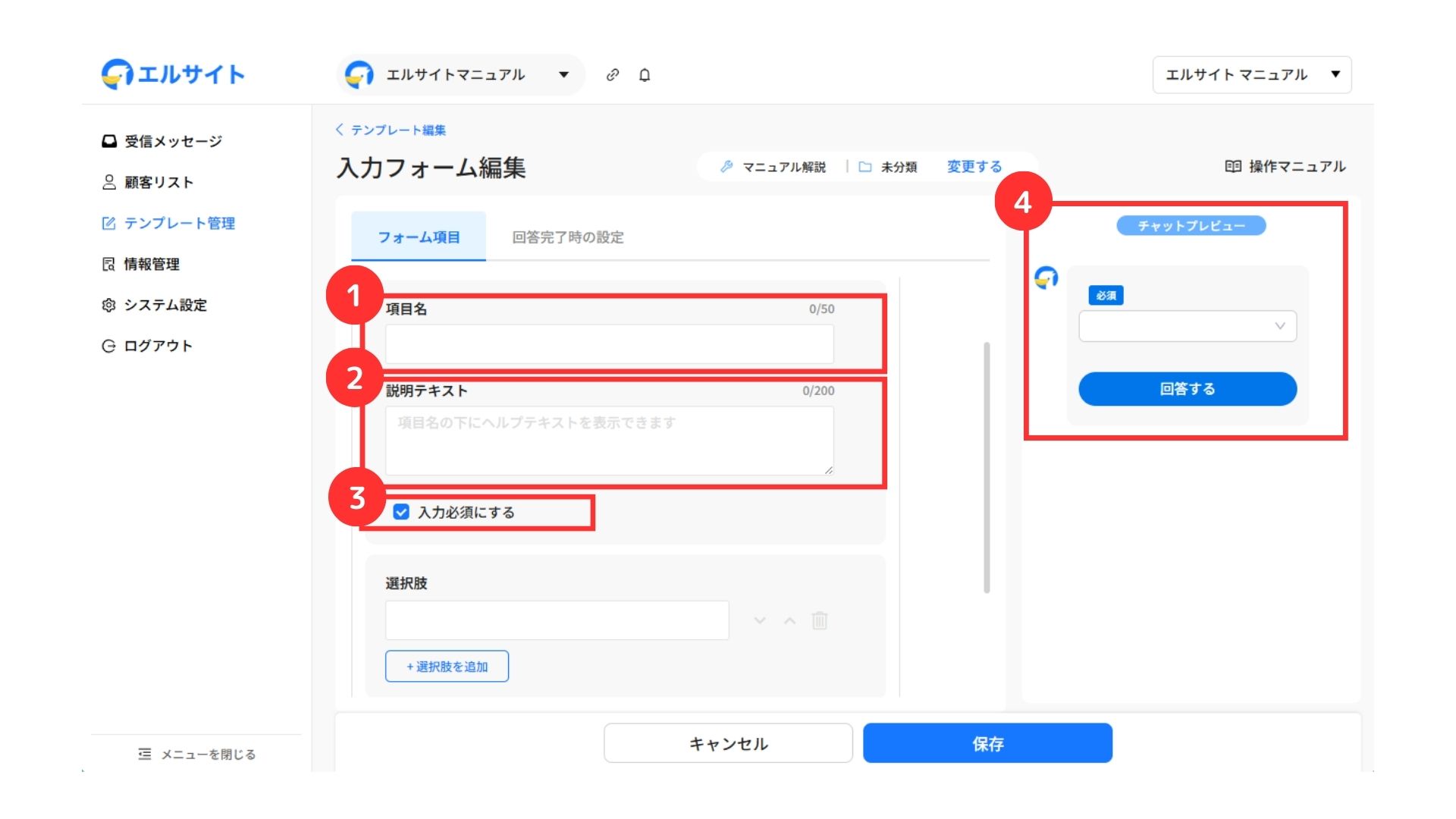Click the 変更する link
The height and width of the screenshot is (819, 1456).
[974, 166]
